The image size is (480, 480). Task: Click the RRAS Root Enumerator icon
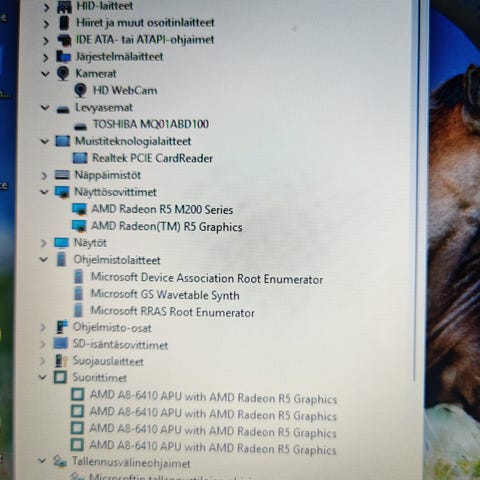[78, 310]
